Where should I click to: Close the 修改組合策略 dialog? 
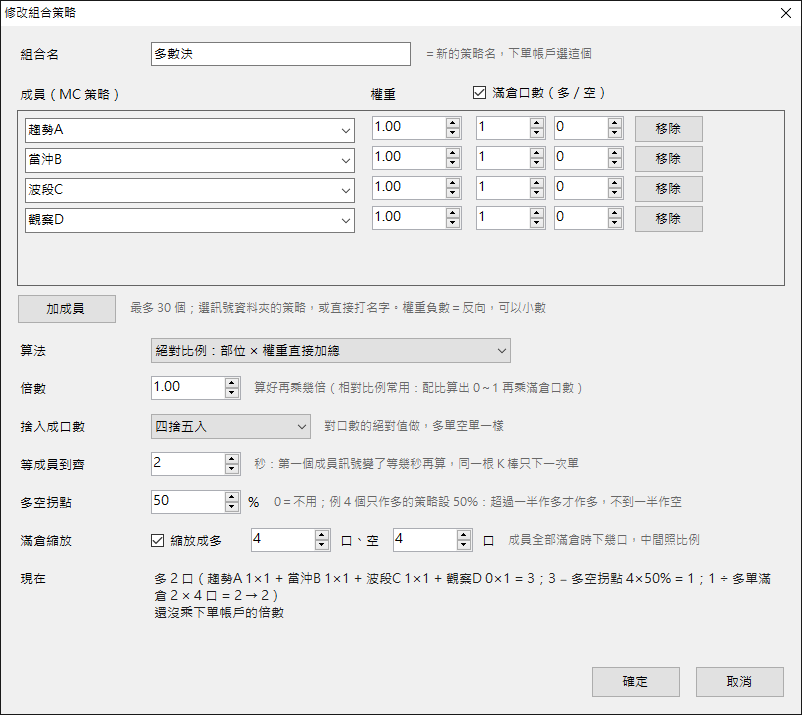(786, 13)
